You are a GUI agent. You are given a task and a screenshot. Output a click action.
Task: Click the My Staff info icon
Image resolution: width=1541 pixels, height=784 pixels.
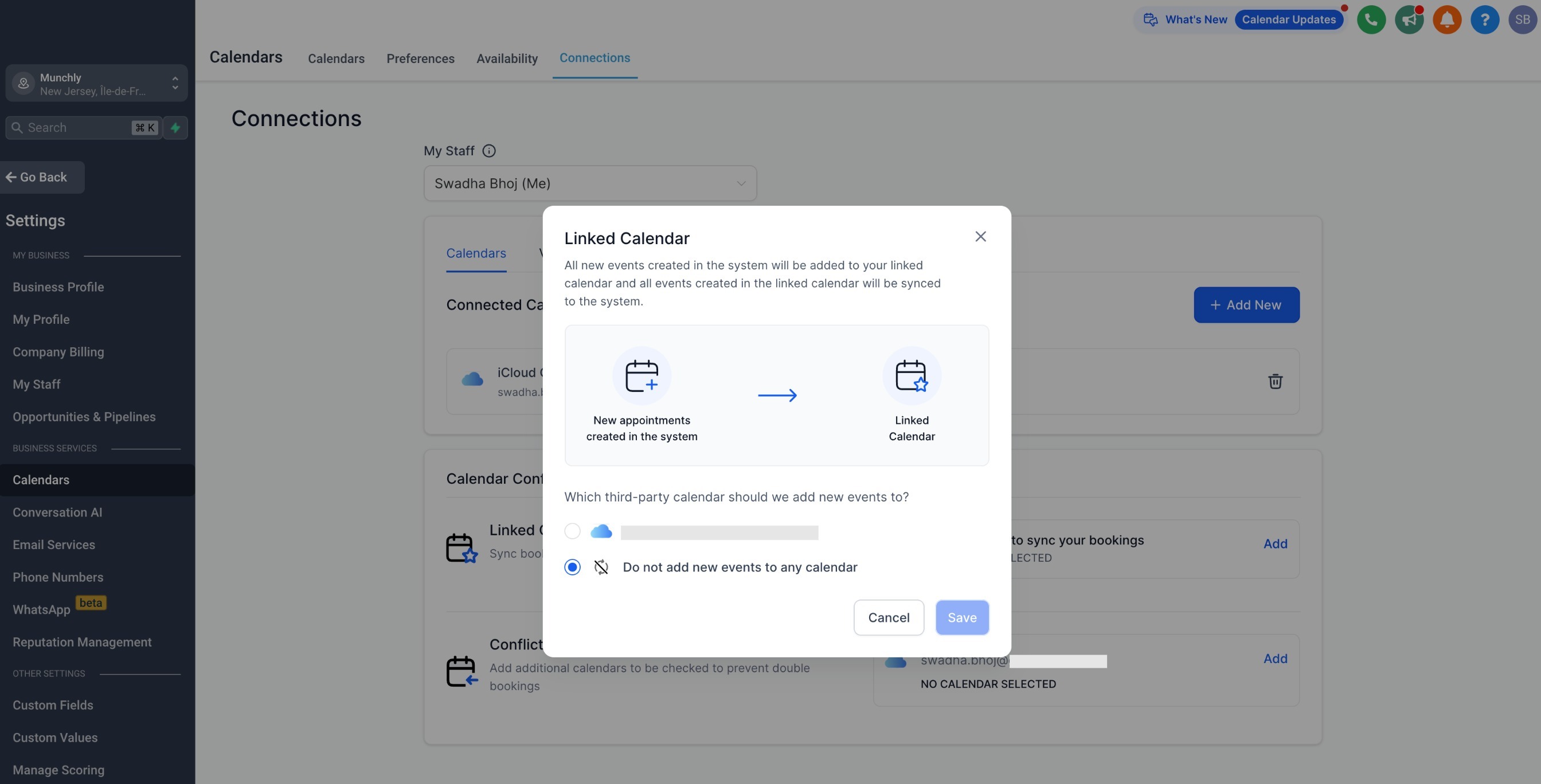489,151
